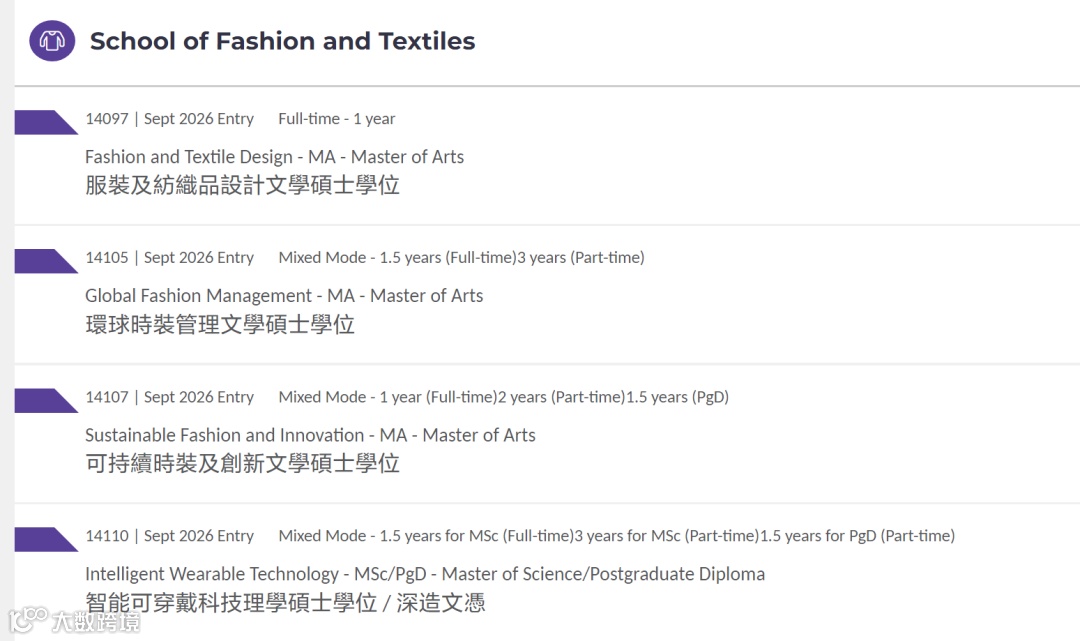Open Fashion and Textile Design MA link
The image size is (1080, 641).
click(x=274, y=157)
